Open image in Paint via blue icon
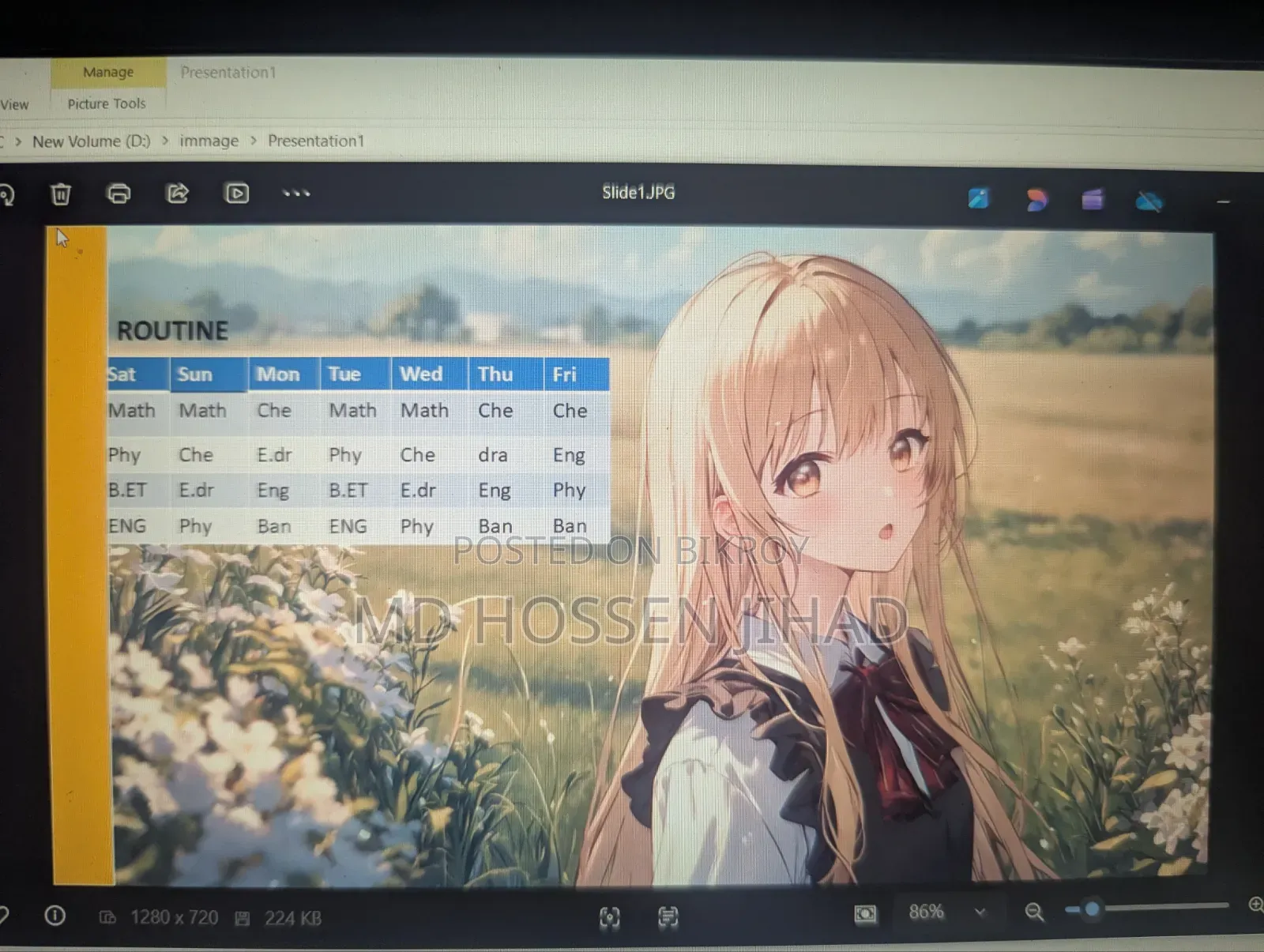Viewport: 1264px width, 952px height. [x=979, y=198]
